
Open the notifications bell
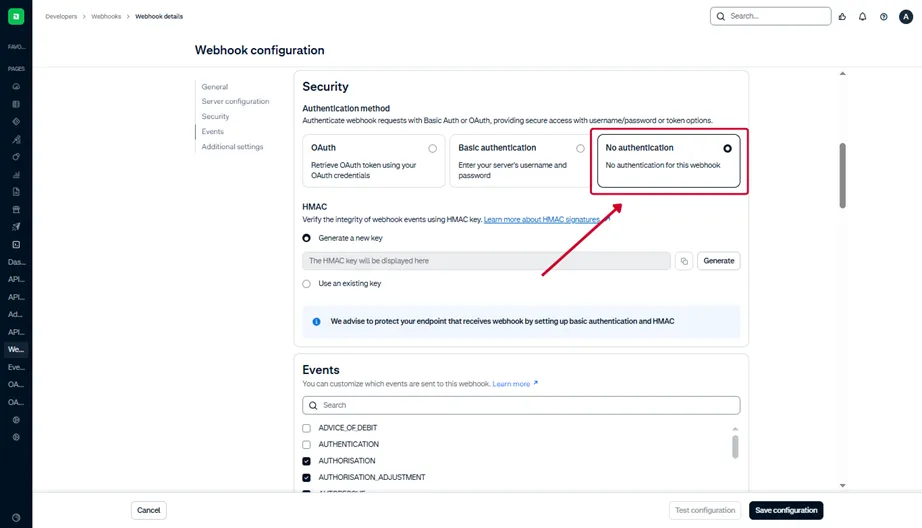click(x=862, y=16)
